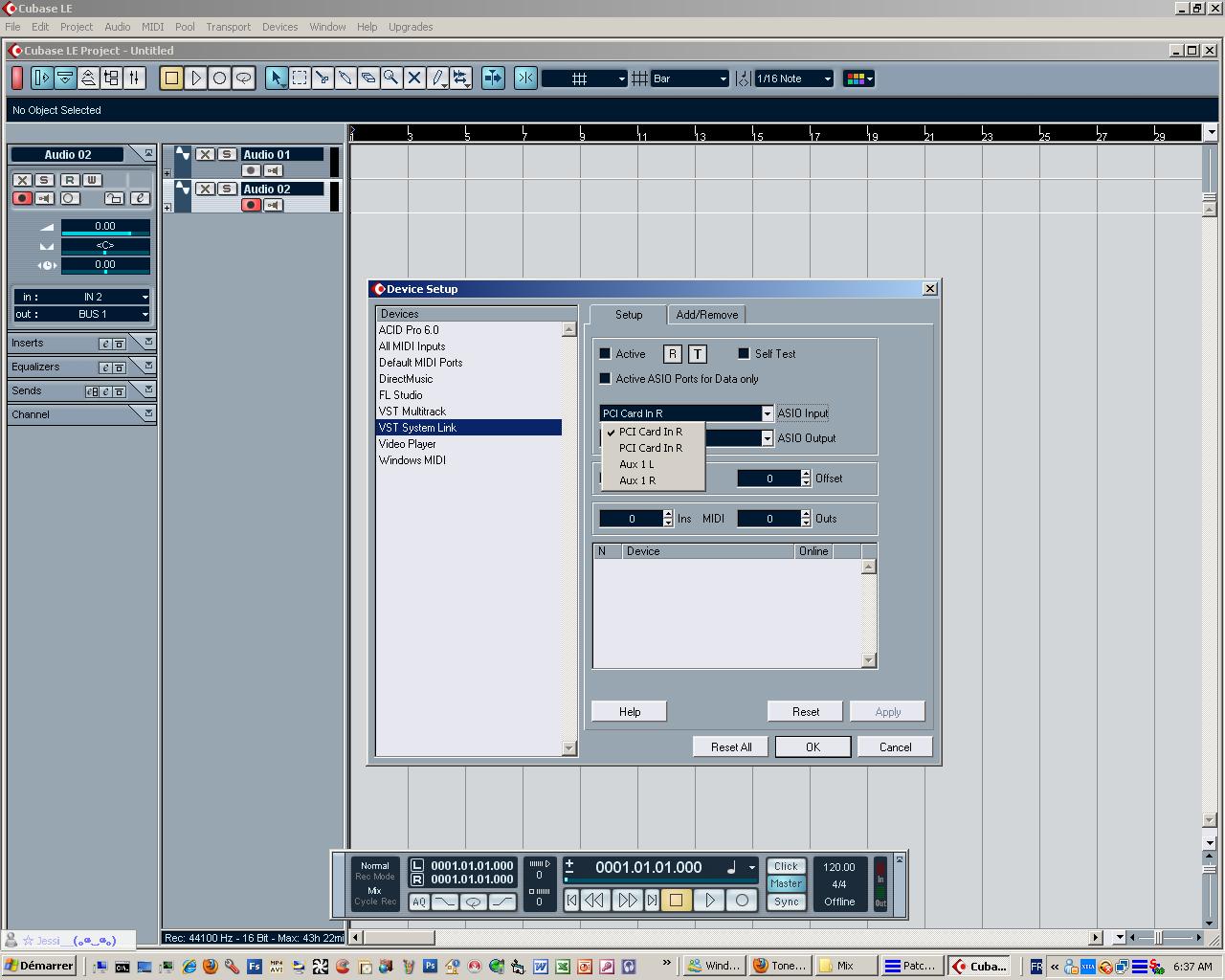Open Transport menu
This screenshot has height=980, width=1225.
pos(228,27)
